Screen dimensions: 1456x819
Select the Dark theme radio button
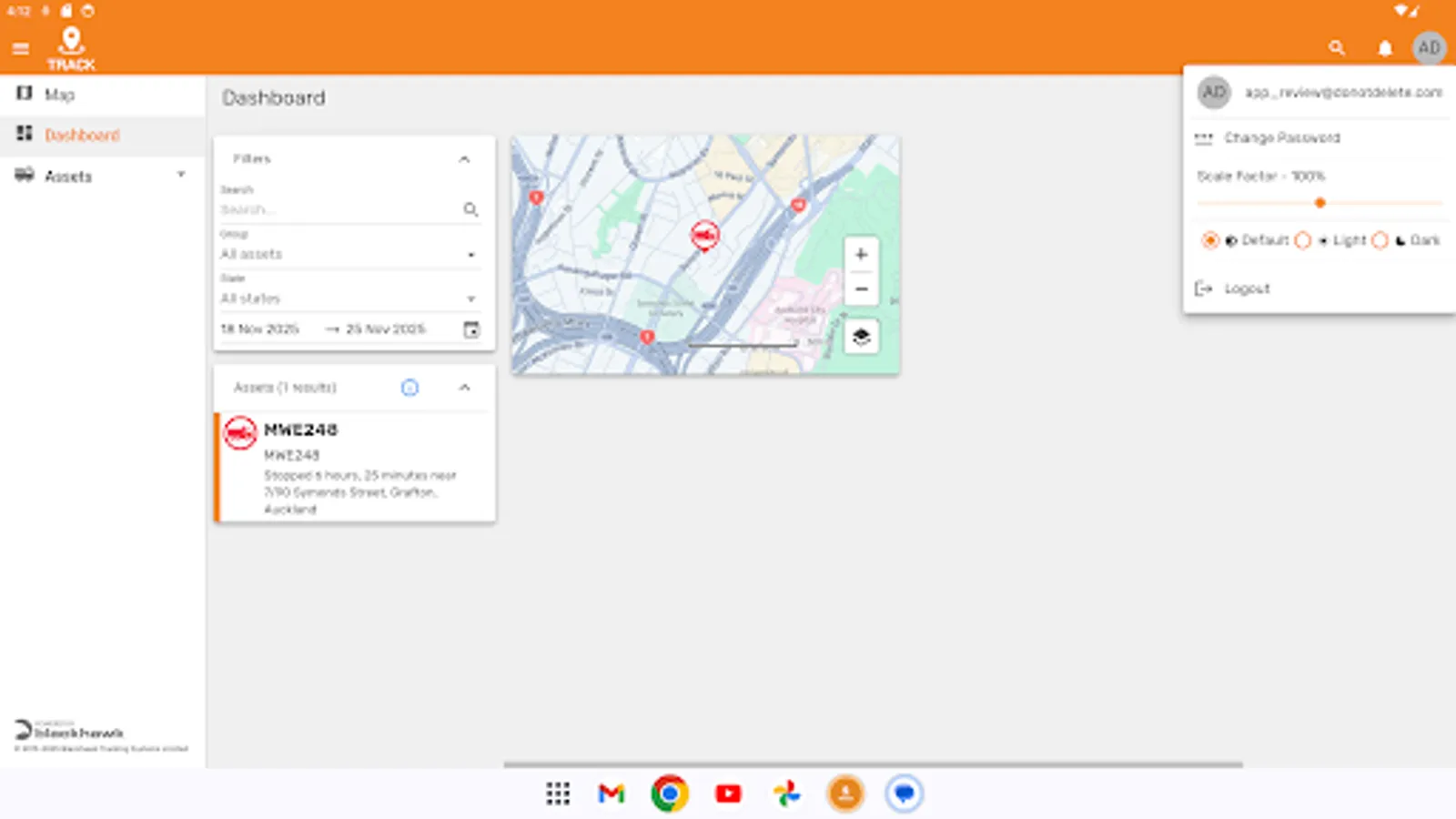1381,240
